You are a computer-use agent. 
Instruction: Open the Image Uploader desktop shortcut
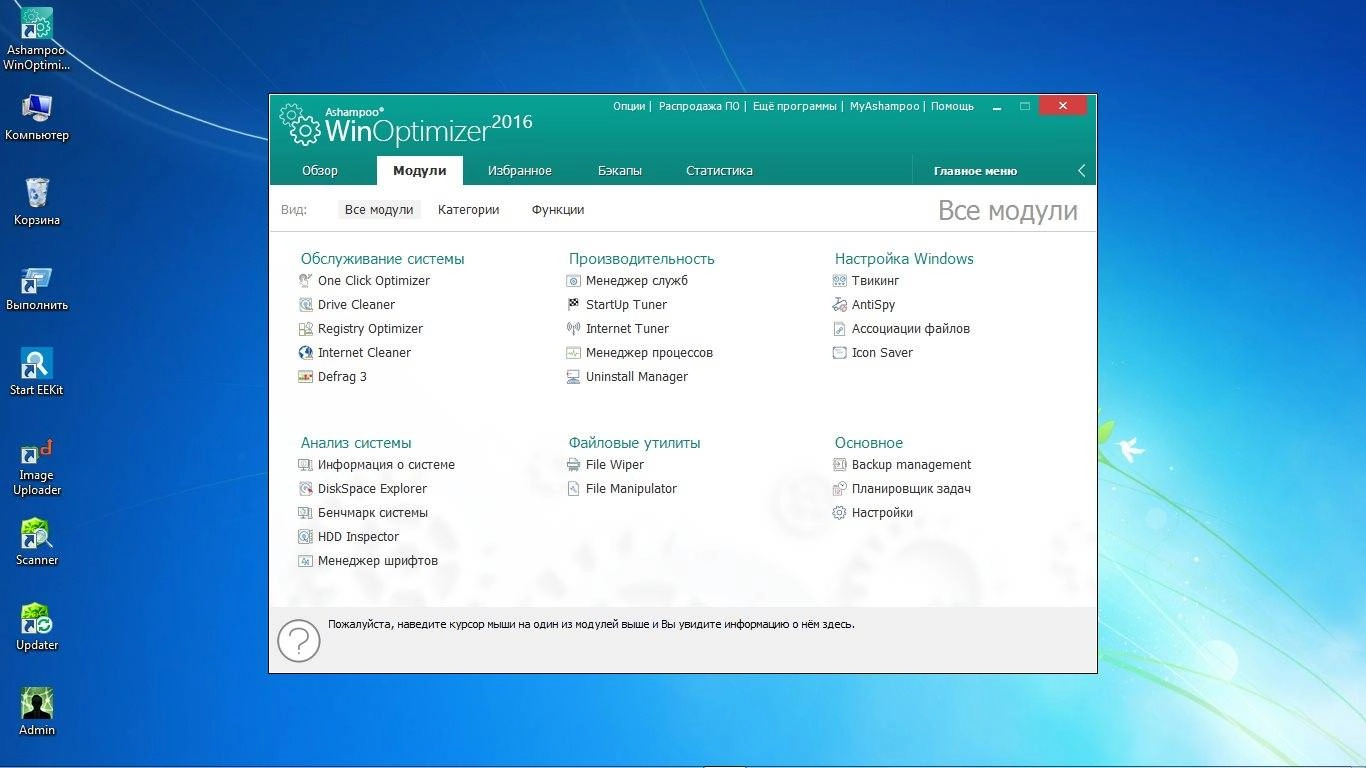(x=37, y=466)
